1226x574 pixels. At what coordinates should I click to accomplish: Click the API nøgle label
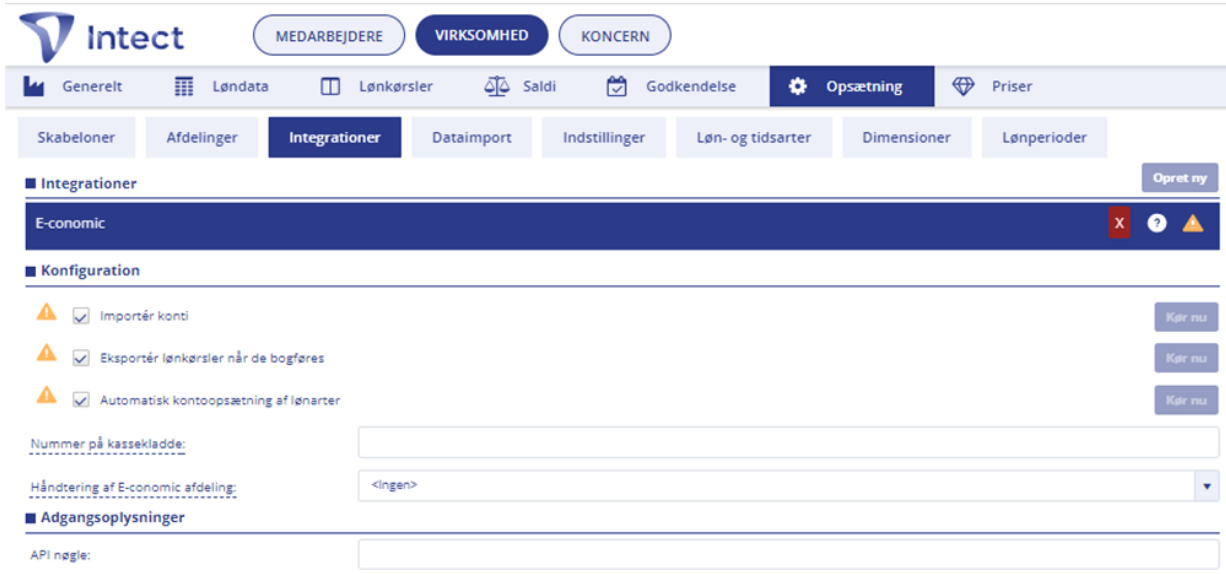pos(61,556)
